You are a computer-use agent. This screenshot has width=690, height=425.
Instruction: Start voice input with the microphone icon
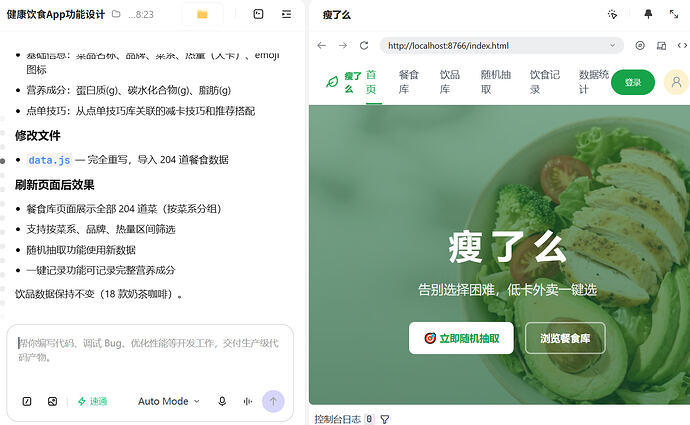pos(222,401)
